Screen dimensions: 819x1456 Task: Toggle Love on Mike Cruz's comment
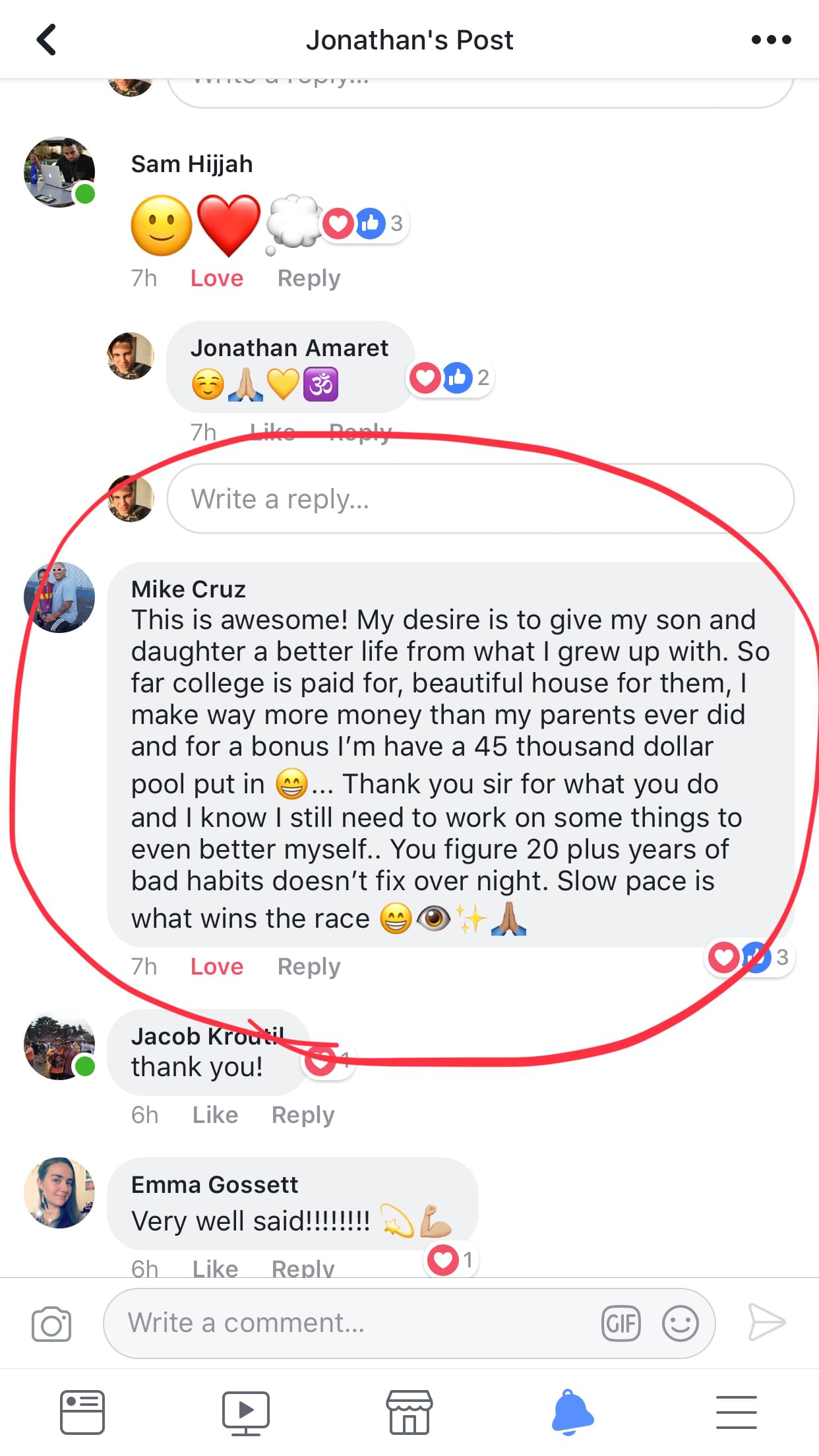coord(217,967)
